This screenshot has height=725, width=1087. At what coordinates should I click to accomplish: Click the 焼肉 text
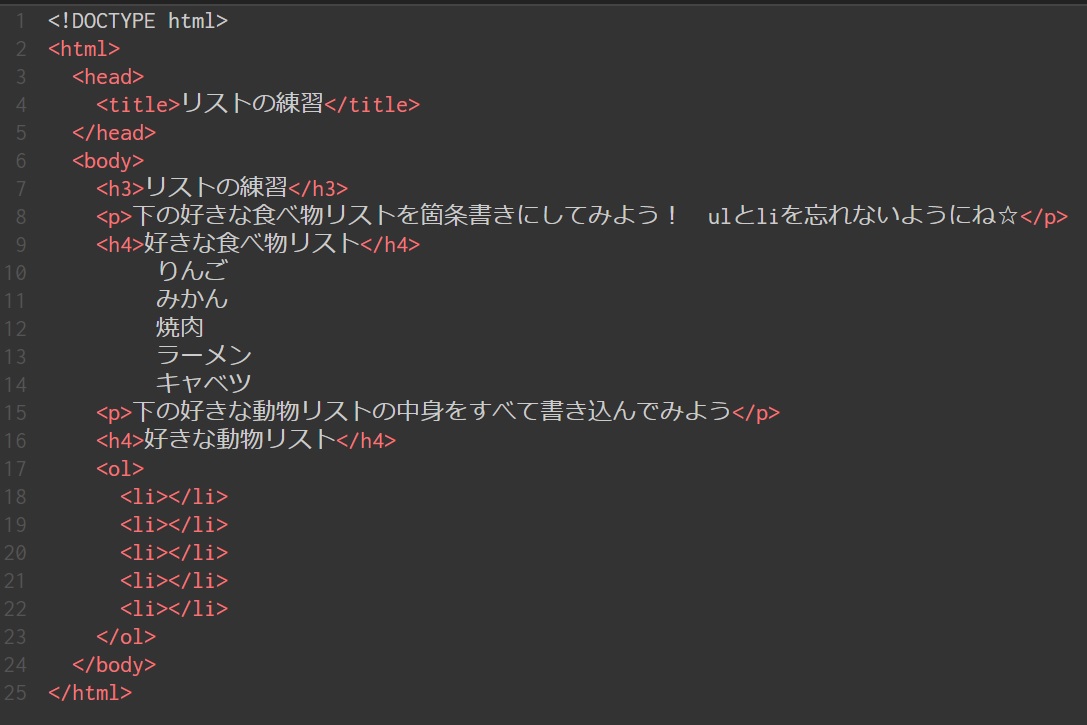coord(180,327)
